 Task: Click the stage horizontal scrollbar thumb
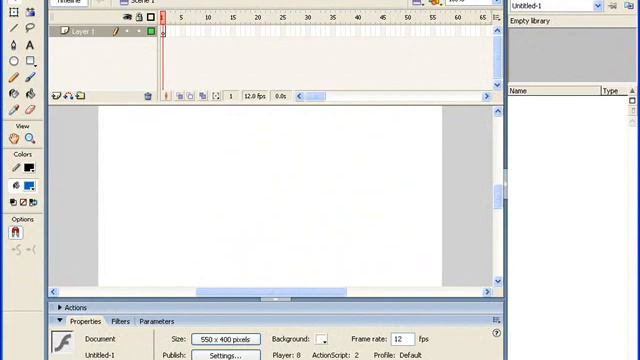tap(271, 292)
